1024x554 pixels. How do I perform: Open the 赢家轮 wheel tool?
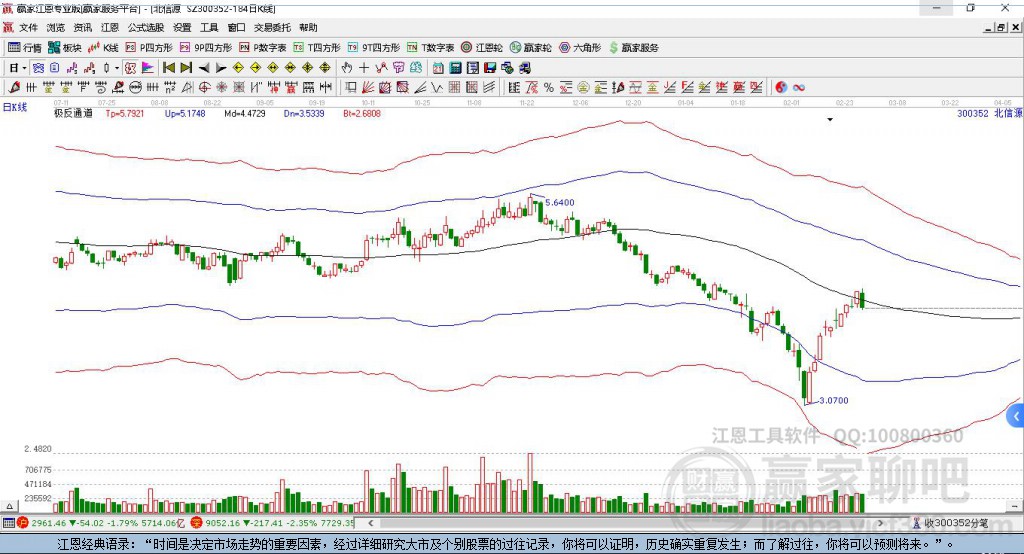click(x=530, y=48)
